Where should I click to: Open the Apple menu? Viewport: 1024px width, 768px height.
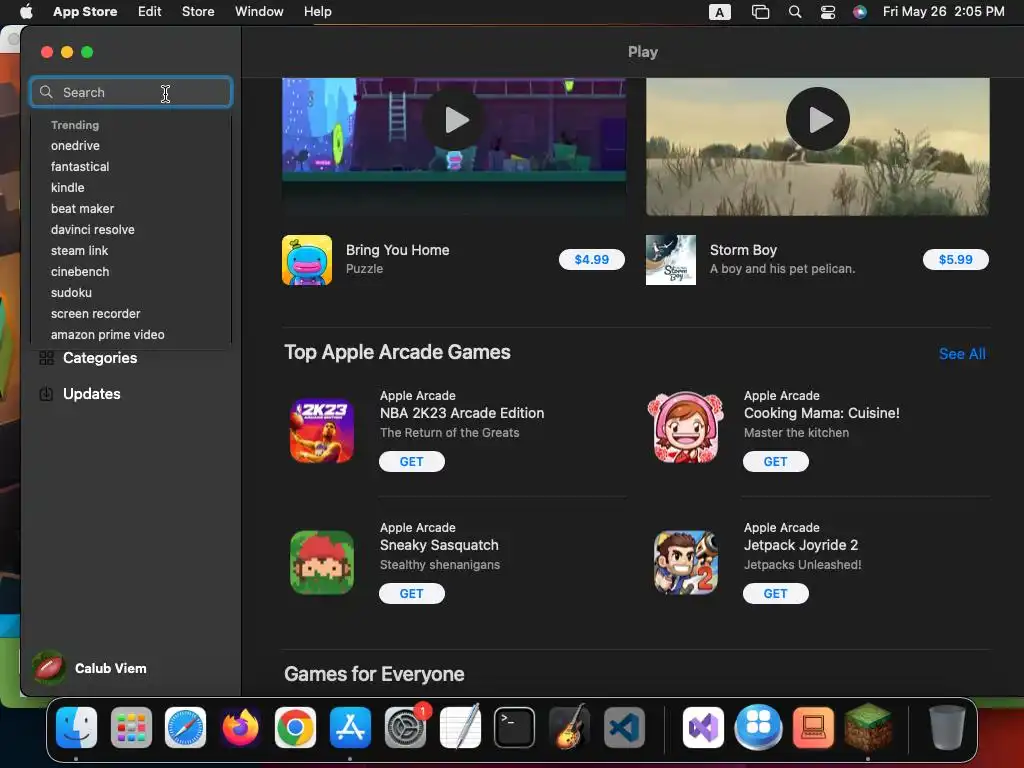pos(26,12)
